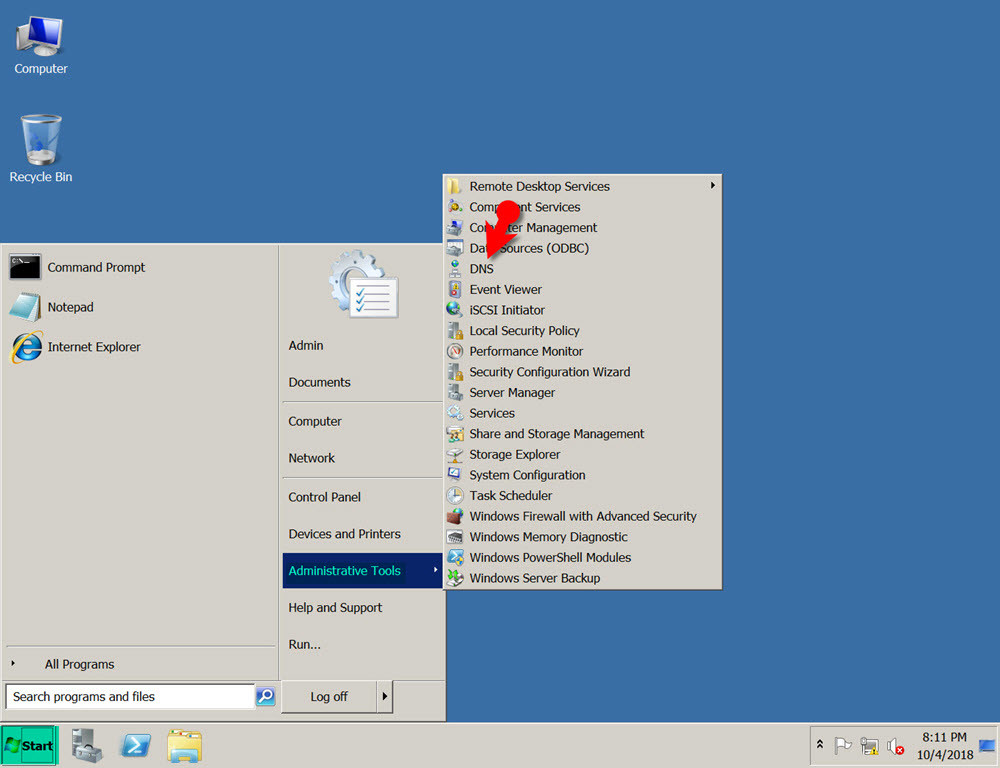Open the Computer desktop icon
The height and width of the screenshot is (768, 1000).
40,46
